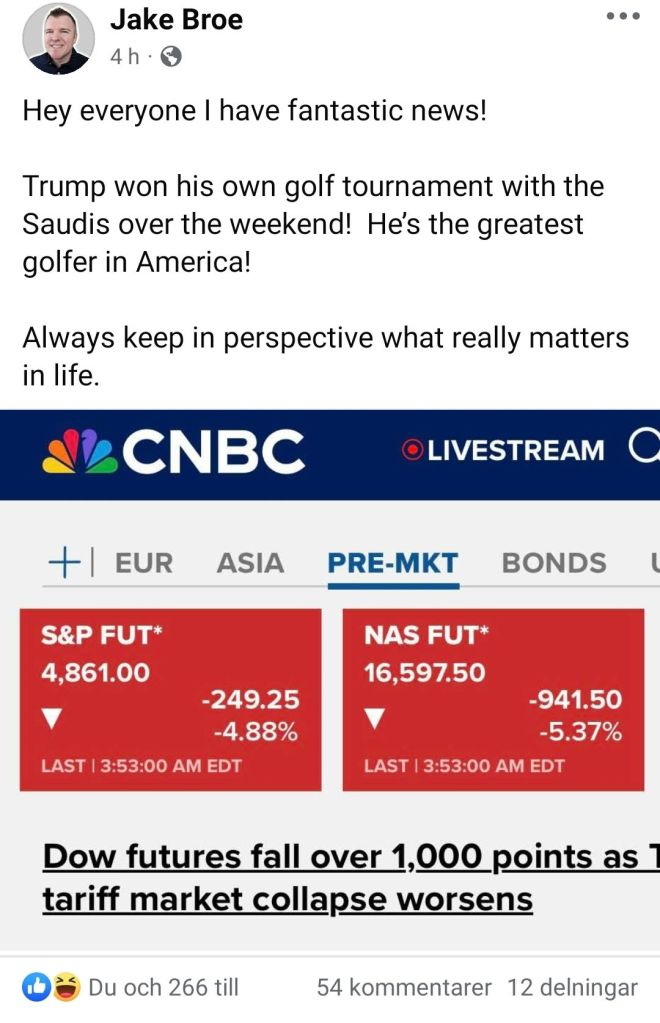
Task: Click the plus icon beside EUR tab
Action: (x=63, y=562)
